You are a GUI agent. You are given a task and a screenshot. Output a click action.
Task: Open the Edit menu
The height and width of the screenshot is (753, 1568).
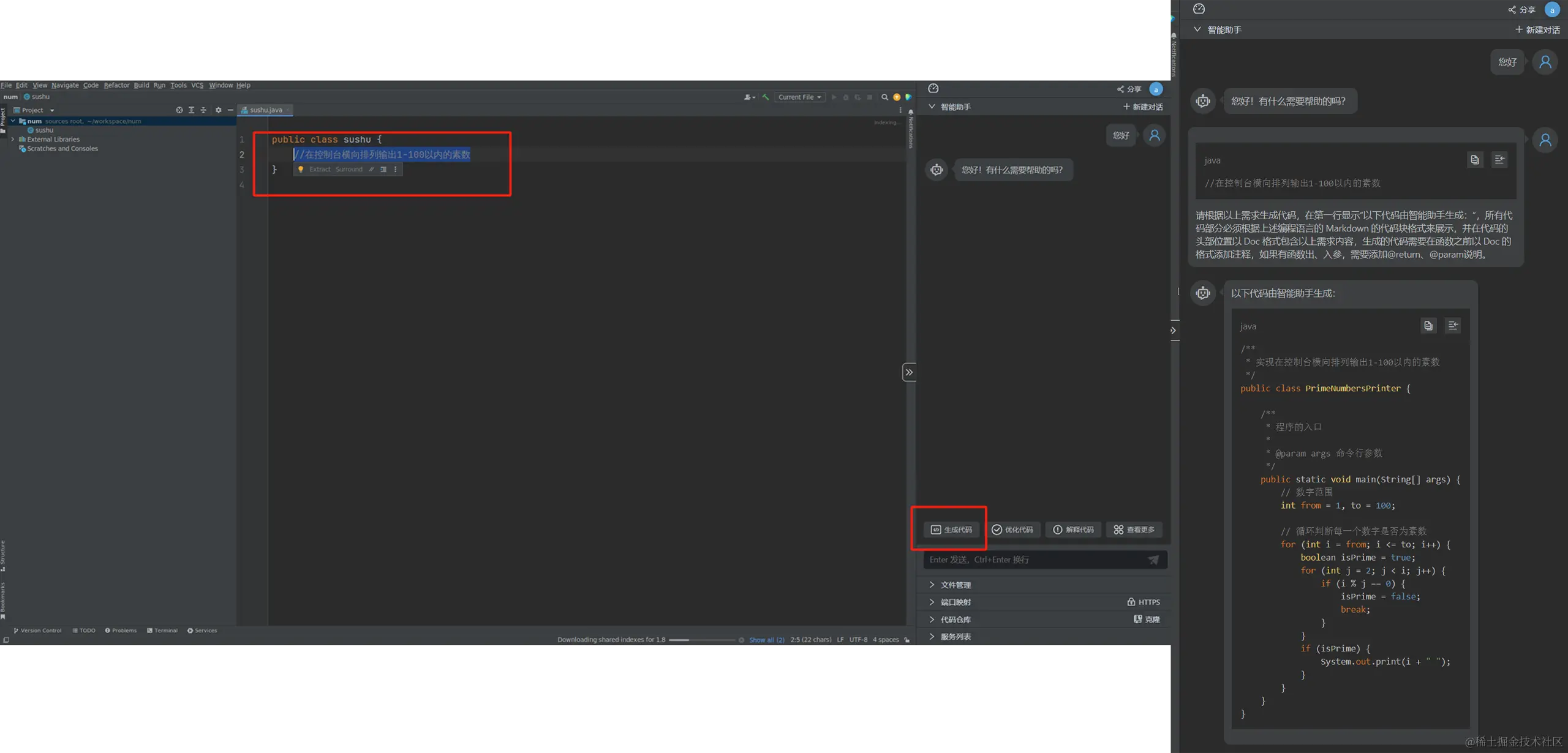[21, 85]
